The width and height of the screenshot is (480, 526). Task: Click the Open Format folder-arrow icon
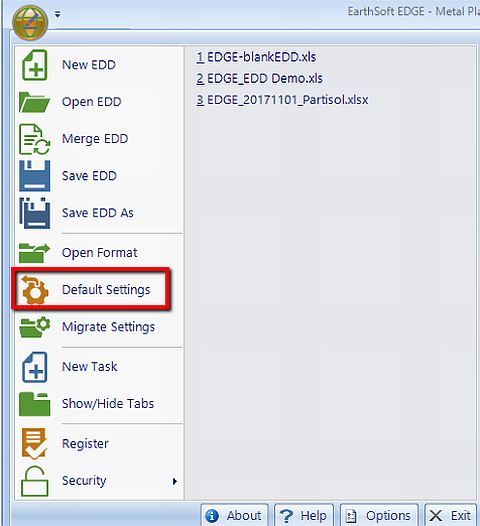tap(34, 253)
